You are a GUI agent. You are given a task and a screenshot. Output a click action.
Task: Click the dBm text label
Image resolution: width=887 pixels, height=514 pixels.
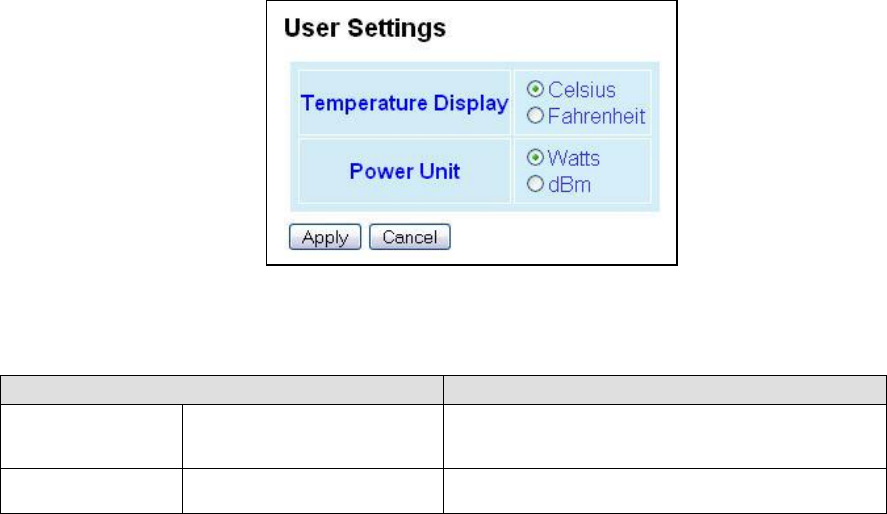click(x=569, y=185)
